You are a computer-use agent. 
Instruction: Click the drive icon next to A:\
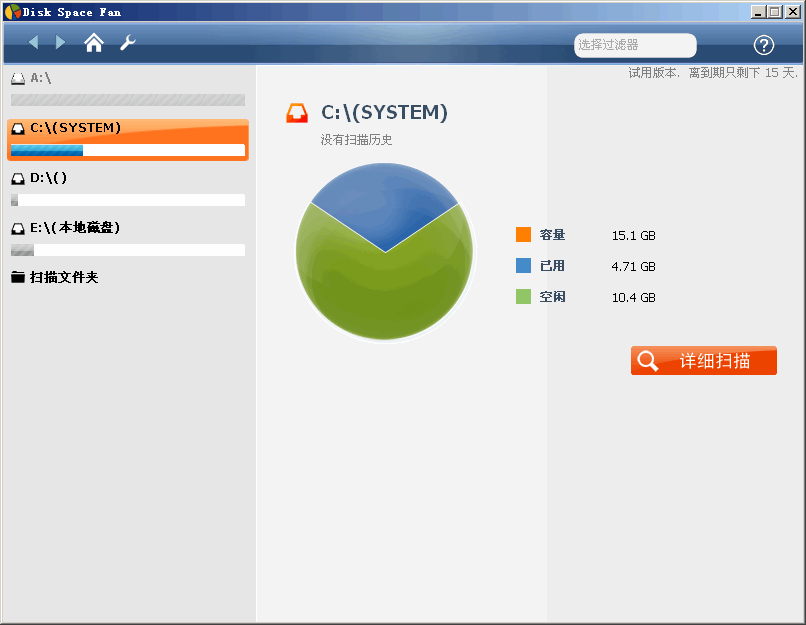tap(16, 77)
